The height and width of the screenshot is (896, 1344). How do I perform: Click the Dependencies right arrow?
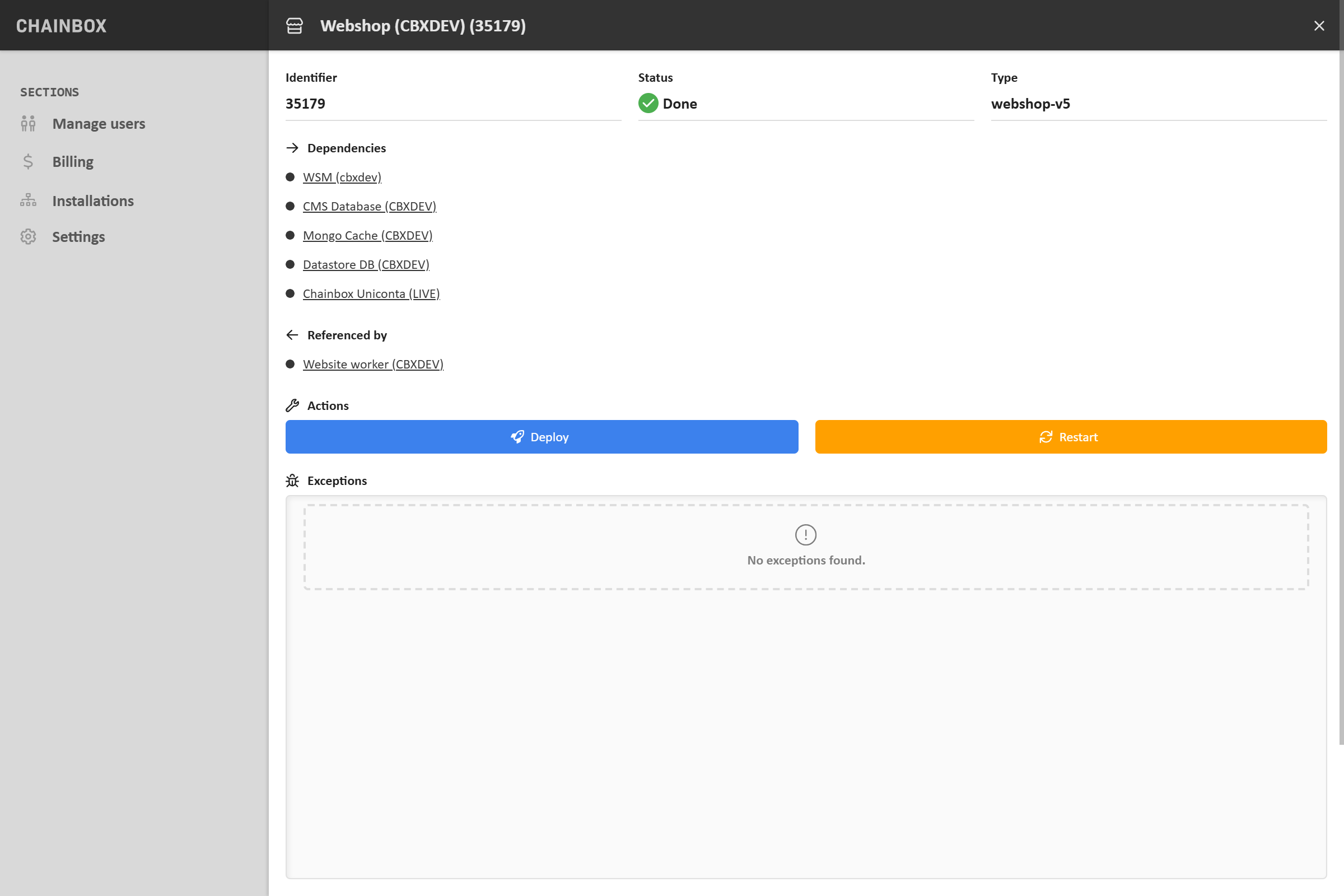click(x=292, y=148)
